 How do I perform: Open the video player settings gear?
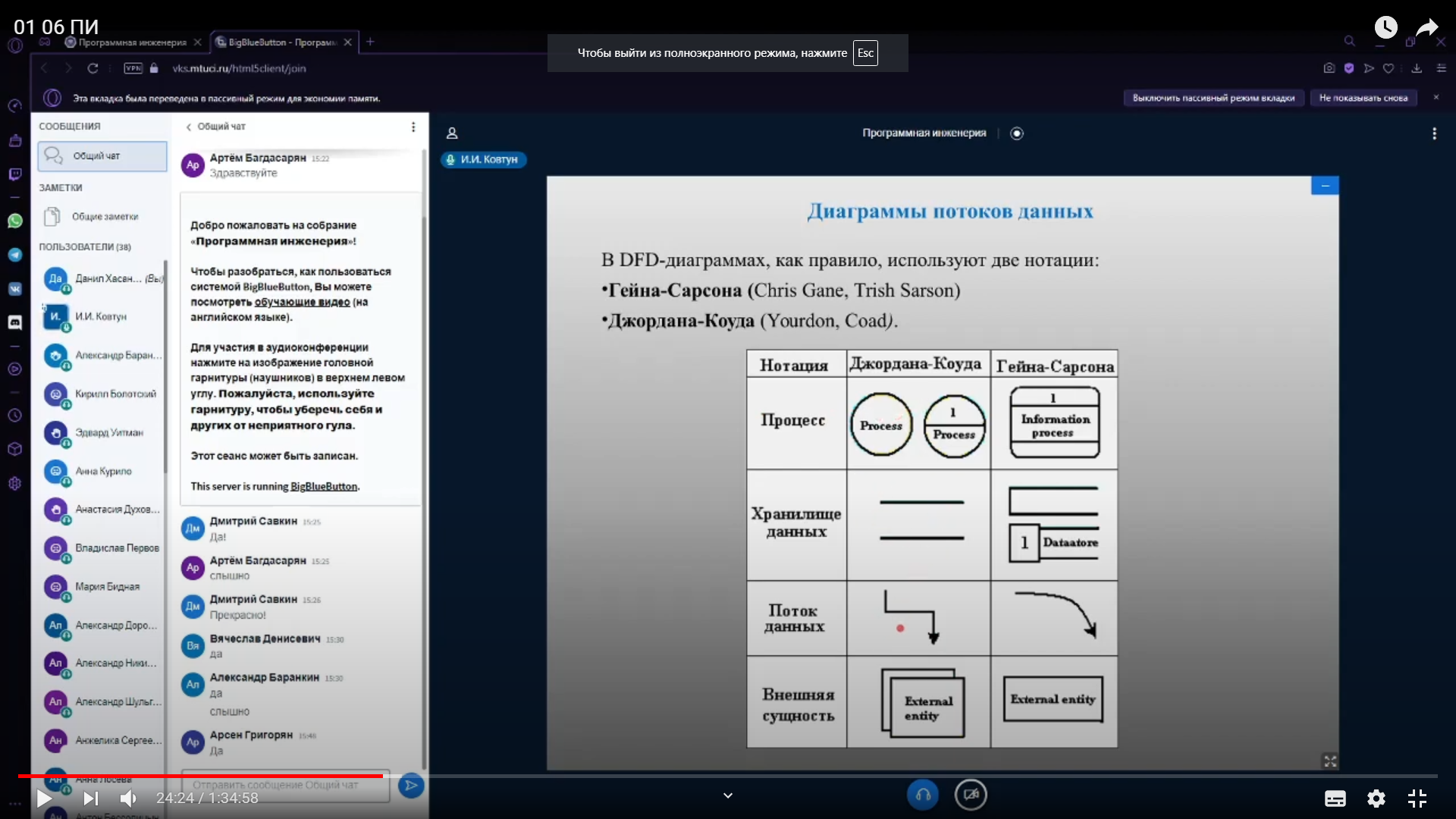pos(1376,799)
